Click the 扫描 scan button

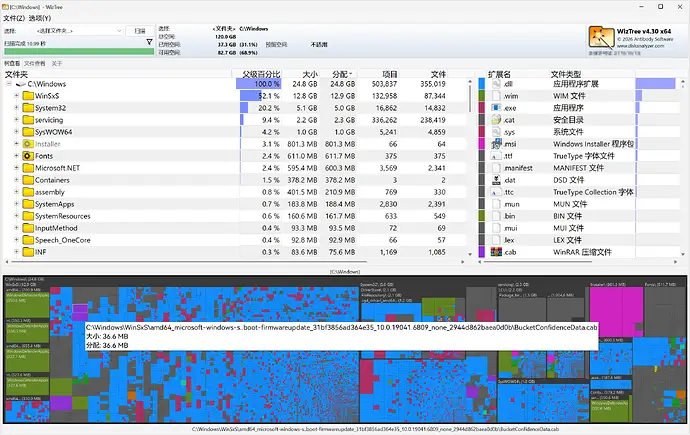coord(140,31)
